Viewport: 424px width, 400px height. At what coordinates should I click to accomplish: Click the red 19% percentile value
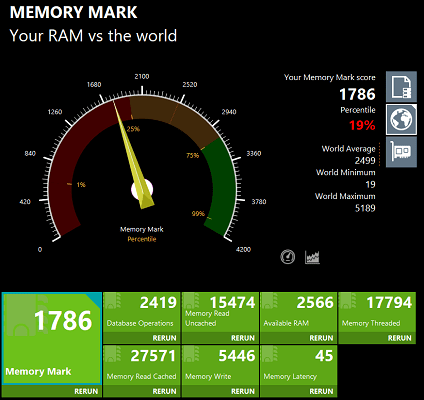point(362,126)
